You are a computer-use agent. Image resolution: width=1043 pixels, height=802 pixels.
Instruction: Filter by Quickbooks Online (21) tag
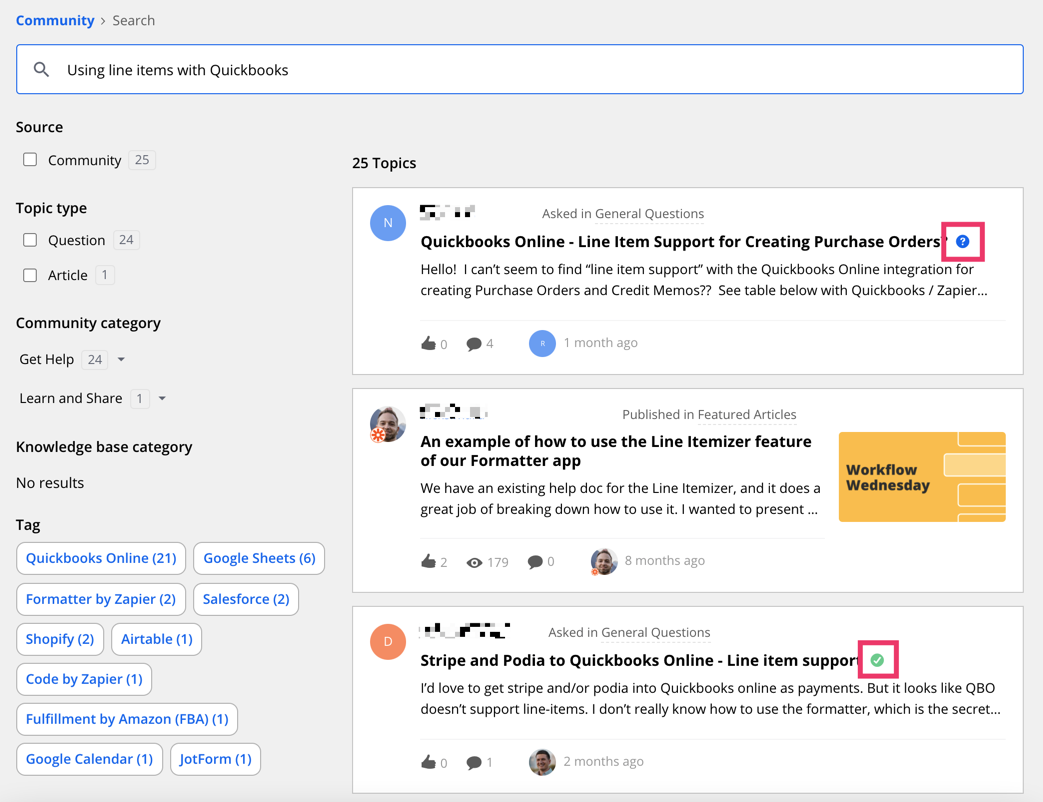pos(101,558)
